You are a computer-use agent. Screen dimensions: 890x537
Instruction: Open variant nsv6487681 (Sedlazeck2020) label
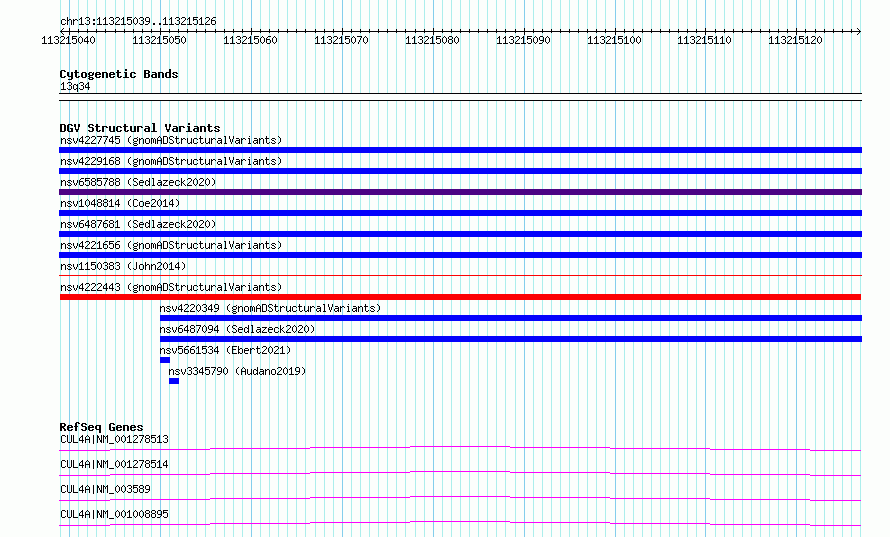click(x=138, y=224)
